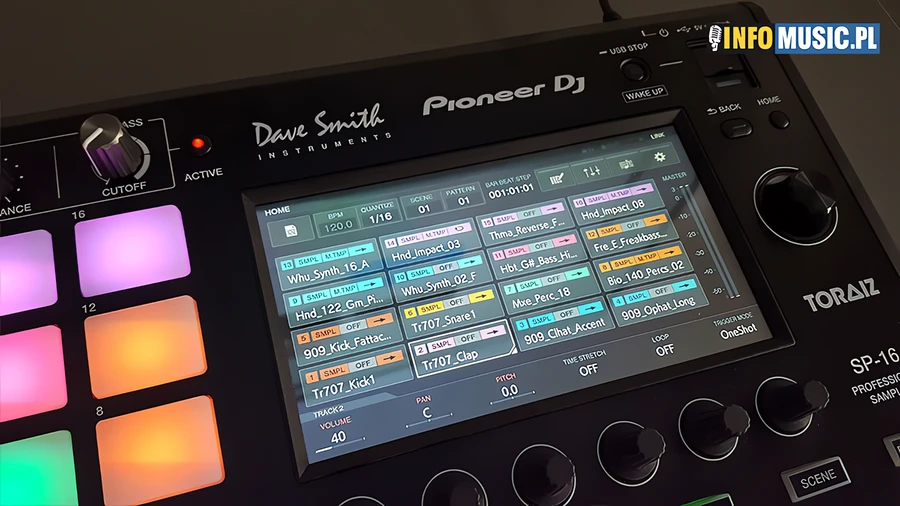The width and height of the screenshot is (900, 506).
Task: Toggle OFF tag on track 6 Tr707_Snare1
Action: pos(456,302)
